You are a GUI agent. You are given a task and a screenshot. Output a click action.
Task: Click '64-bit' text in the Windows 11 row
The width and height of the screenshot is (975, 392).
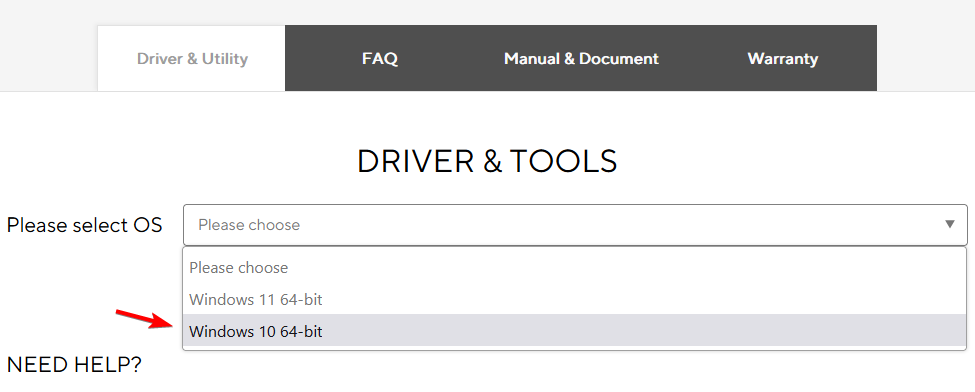tap(301, 299)
